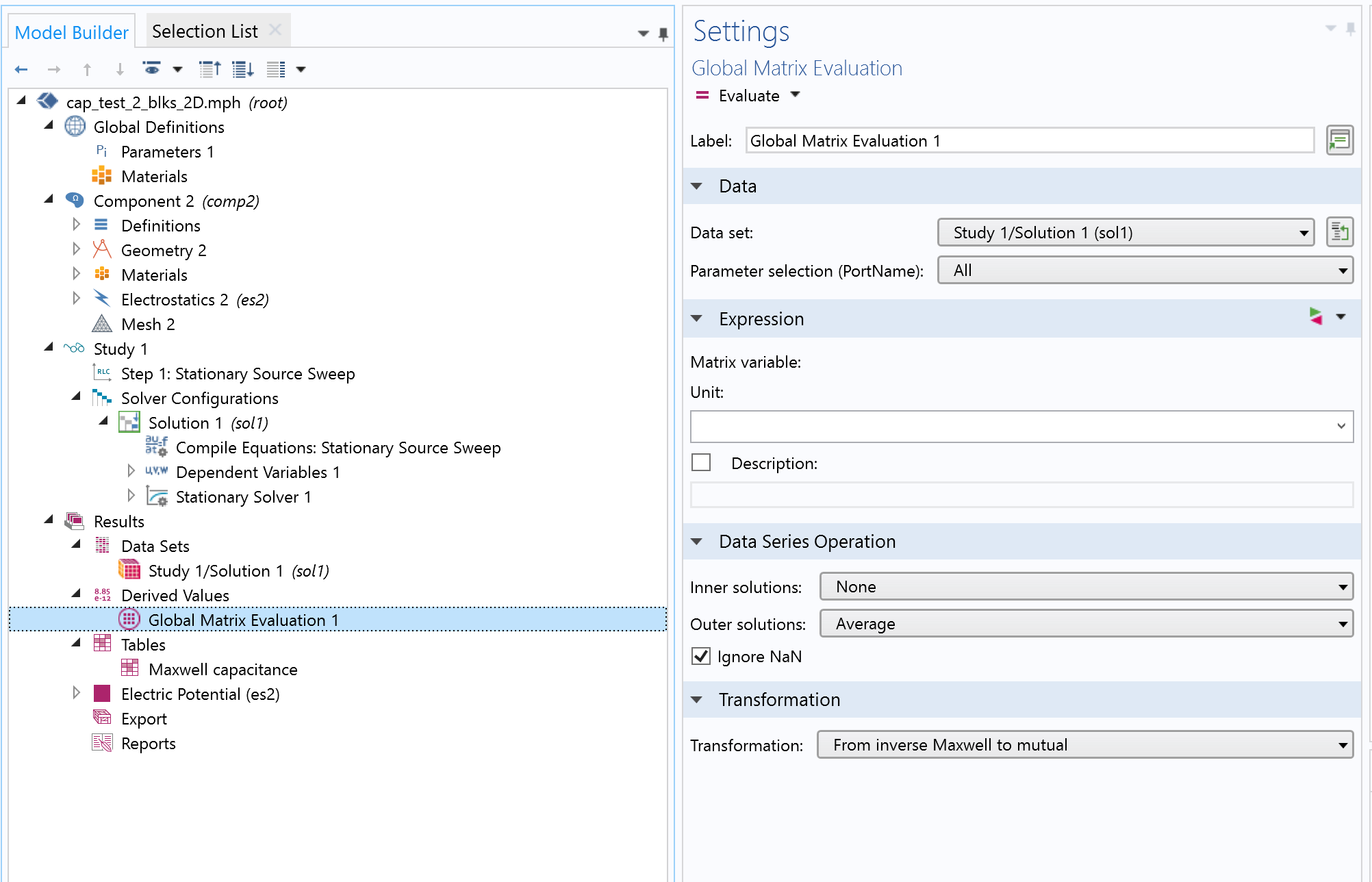Switch to the Selection List tab
This screenshot has height=882, width=1372.
click(x=205, y=32)
